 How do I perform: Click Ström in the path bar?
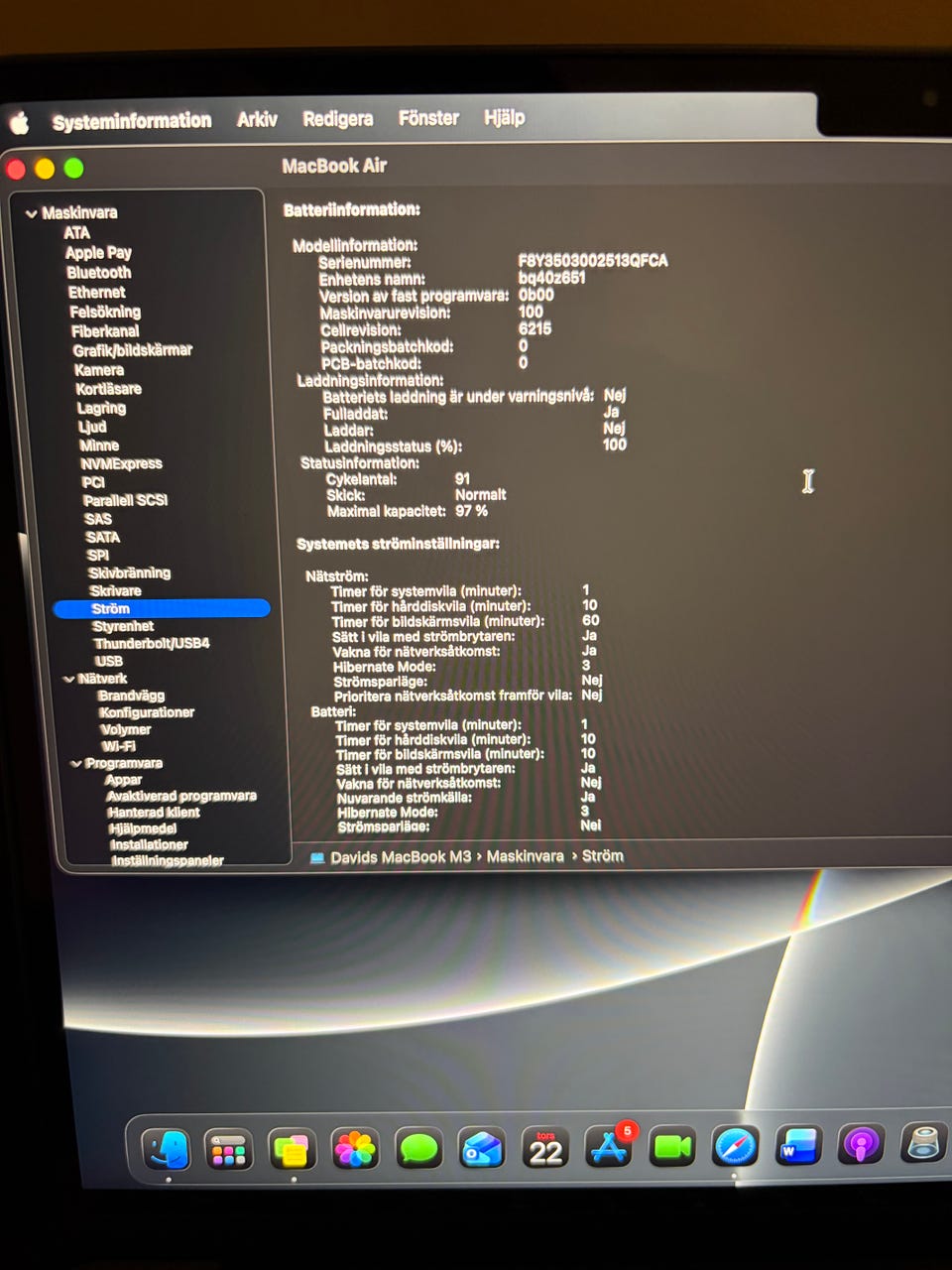point(603,855)
